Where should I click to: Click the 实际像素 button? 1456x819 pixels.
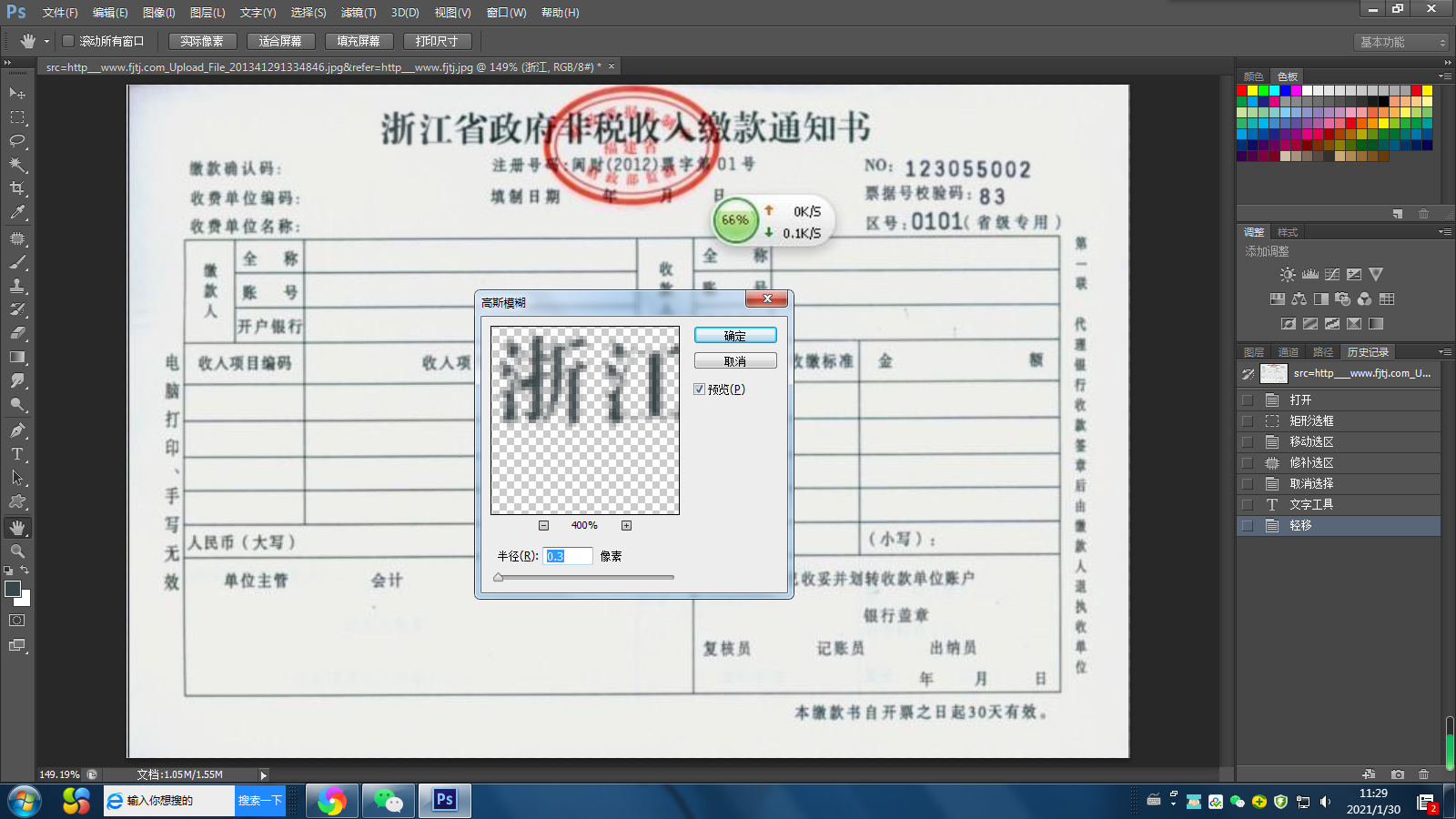tap(202, 41)
